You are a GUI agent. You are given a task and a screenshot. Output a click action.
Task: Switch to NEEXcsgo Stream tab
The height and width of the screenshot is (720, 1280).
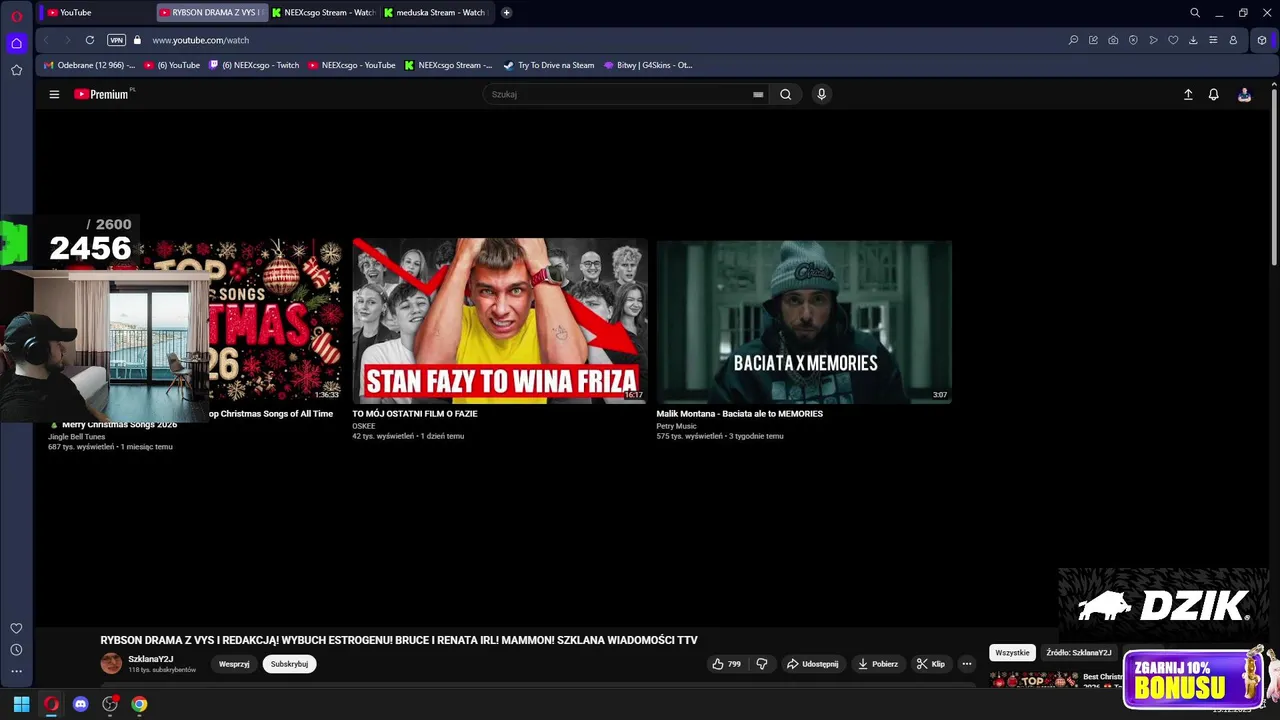coord(323,13)
